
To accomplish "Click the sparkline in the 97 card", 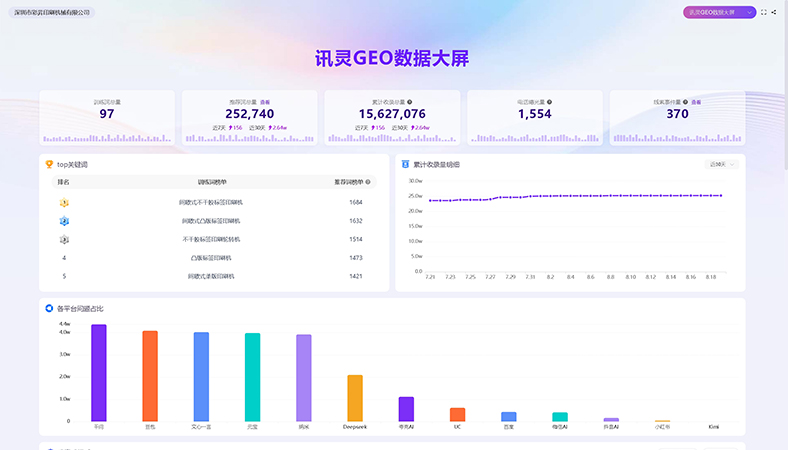I will click(x=107, y=138).
